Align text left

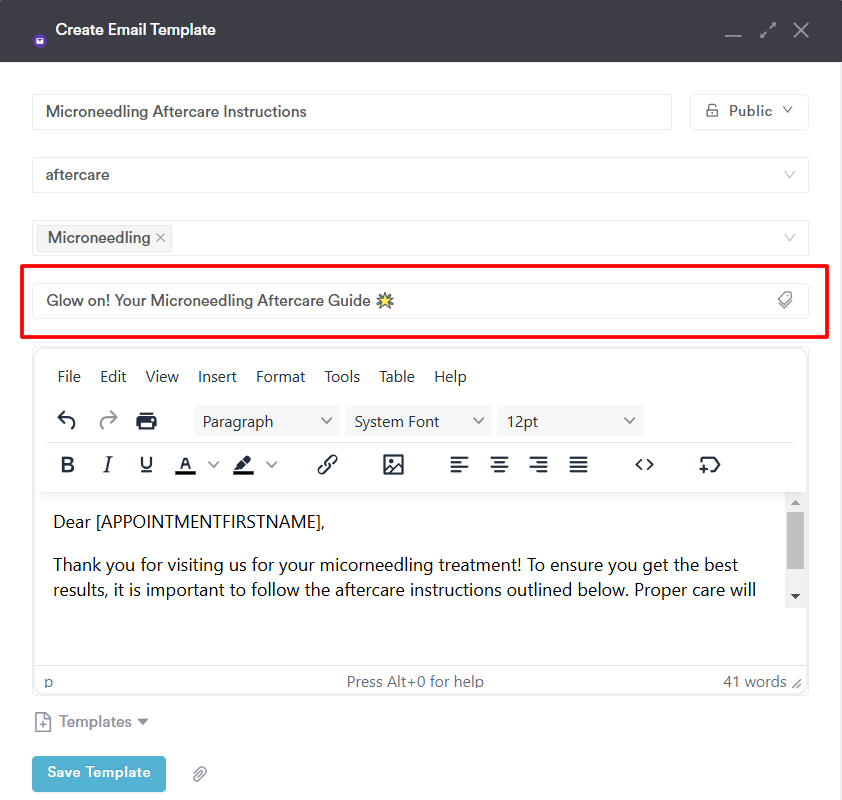pyautogui.click(x=459, y=464)
